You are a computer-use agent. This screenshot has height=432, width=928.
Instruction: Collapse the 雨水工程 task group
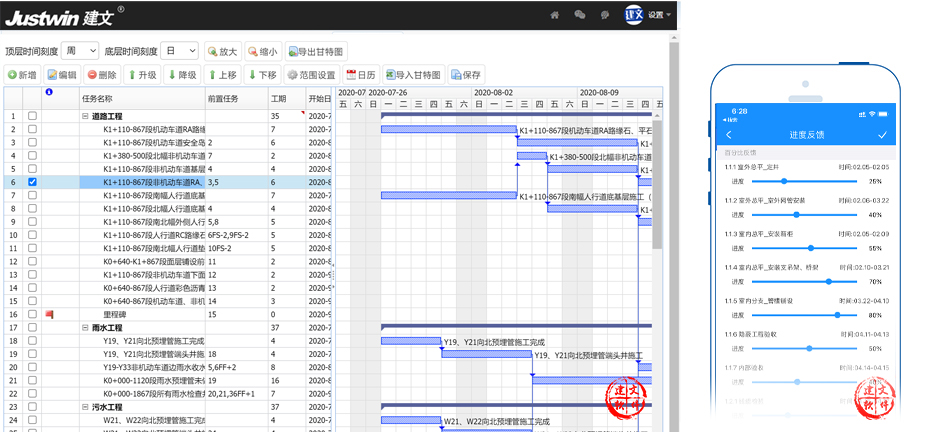tap(85, 327)
